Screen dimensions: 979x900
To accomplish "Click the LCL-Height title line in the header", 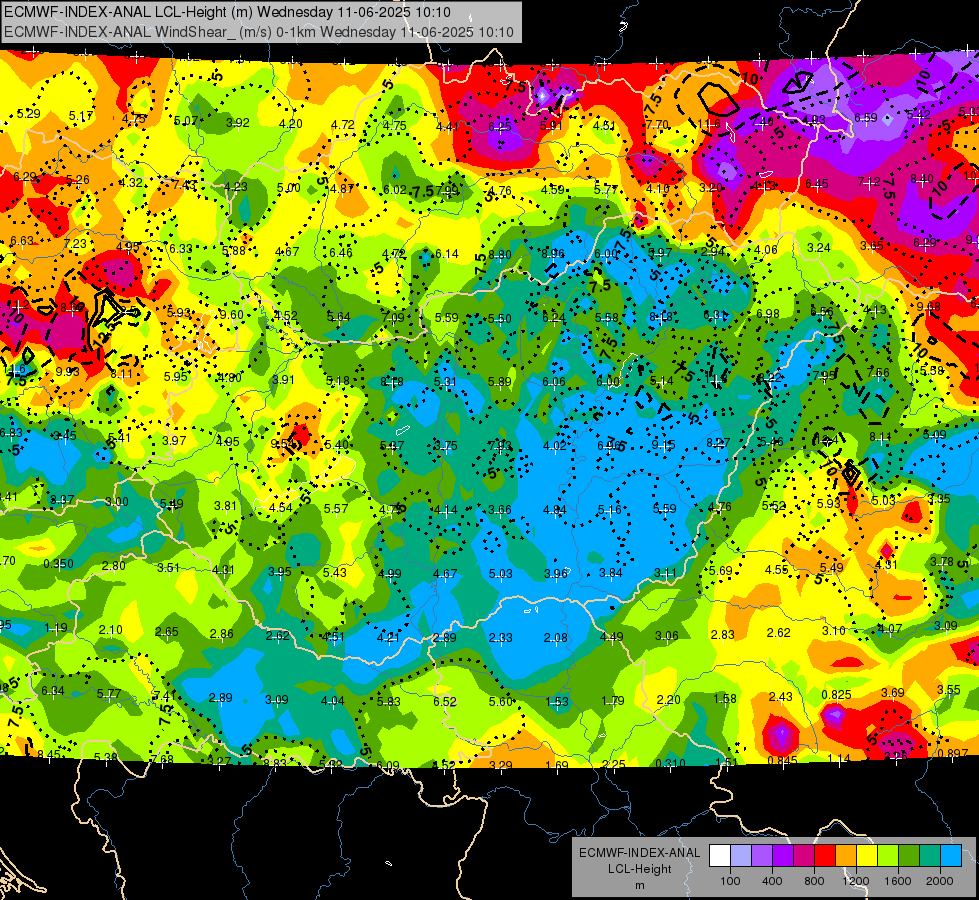I will point(227,12).
